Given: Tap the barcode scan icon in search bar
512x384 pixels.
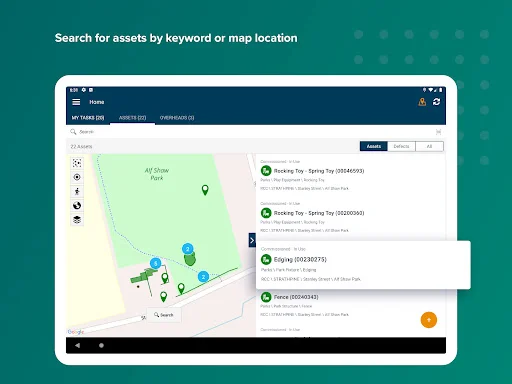Looking at the screenshot, I should [438, 132].
